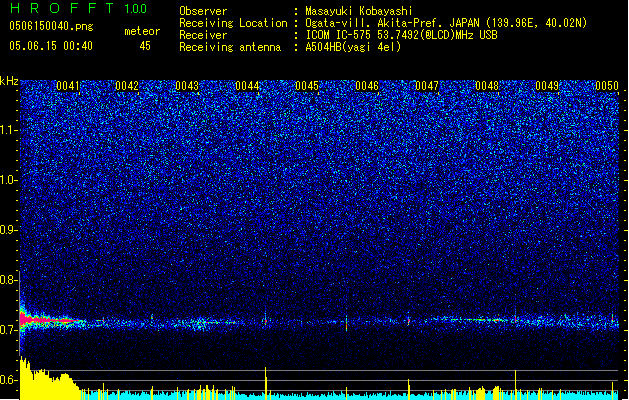Click the "meteor" label
Screen dimensions: 629x400
point(142,31)
